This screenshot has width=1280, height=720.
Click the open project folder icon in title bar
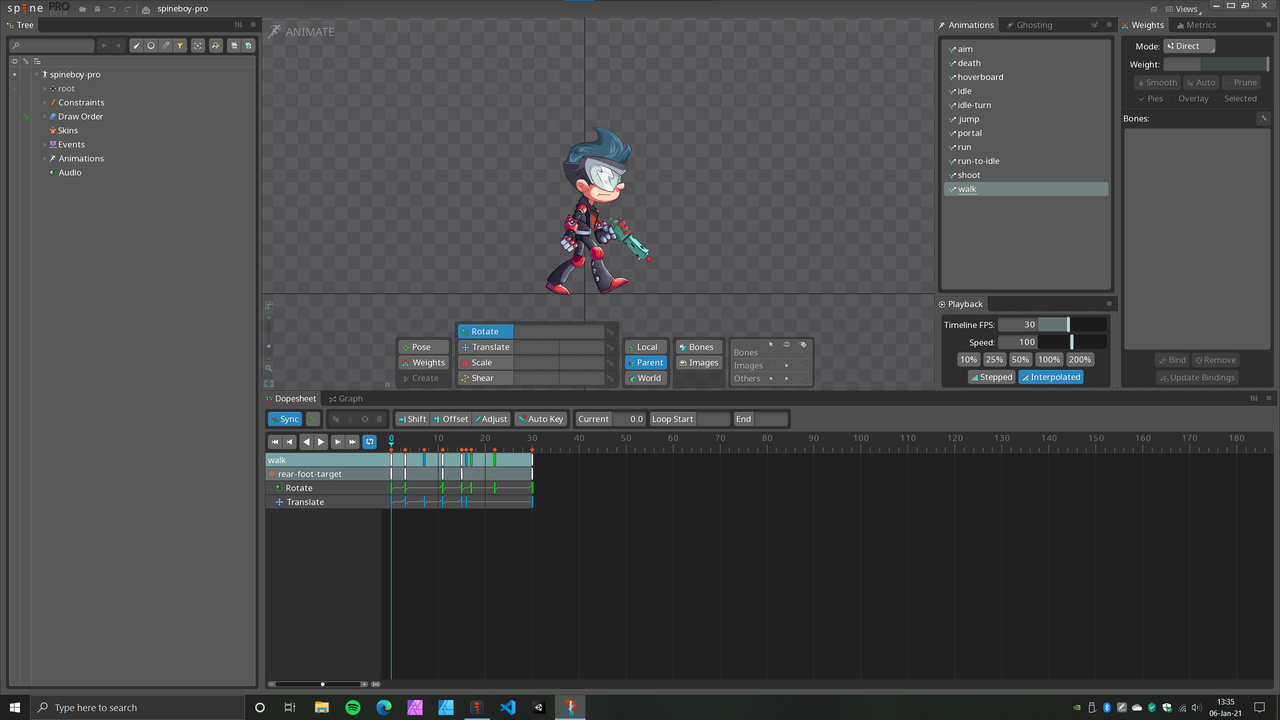(x=80, y=9)
